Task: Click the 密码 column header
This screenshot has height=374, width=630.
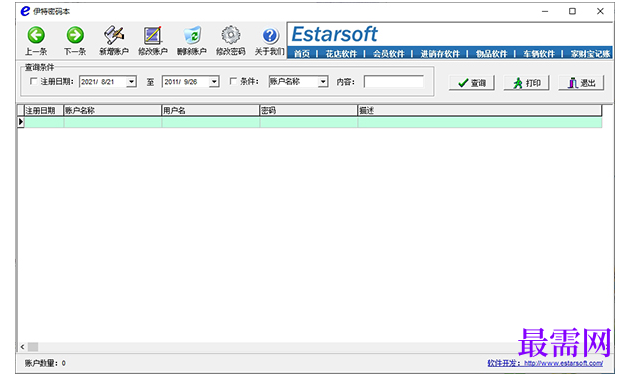Action: tap(309, 110)
